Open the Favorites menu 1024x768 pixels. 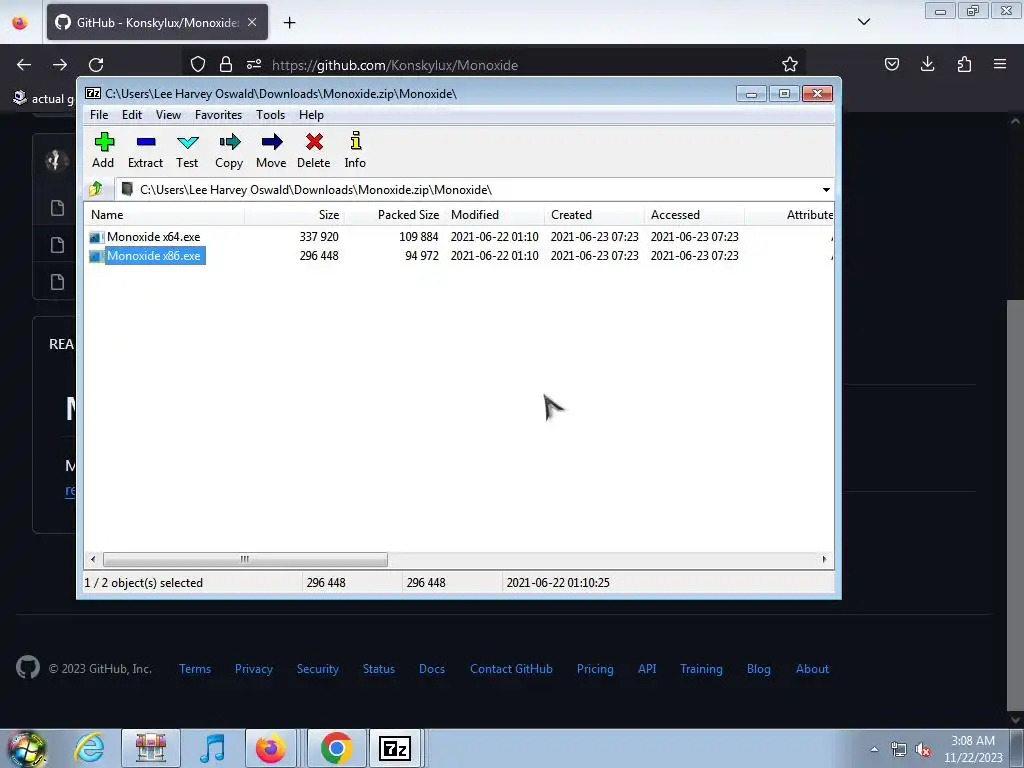[x=219, y=115]
